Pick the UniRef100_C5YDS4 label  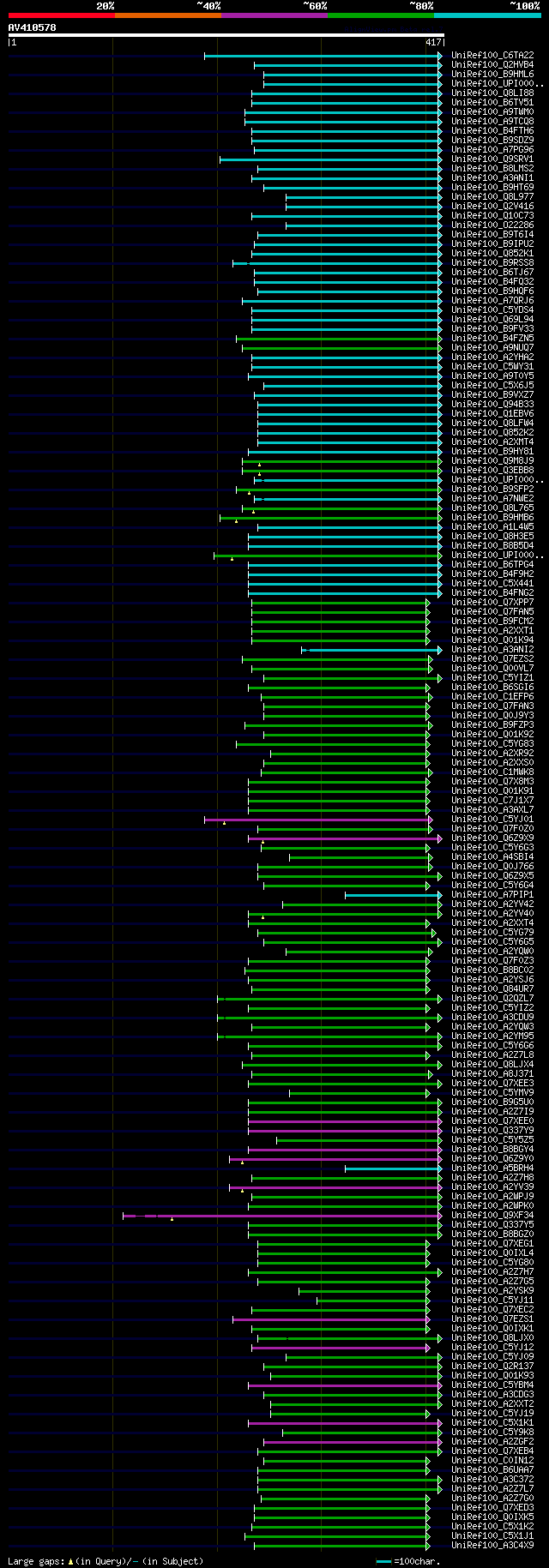coord(492,310)
